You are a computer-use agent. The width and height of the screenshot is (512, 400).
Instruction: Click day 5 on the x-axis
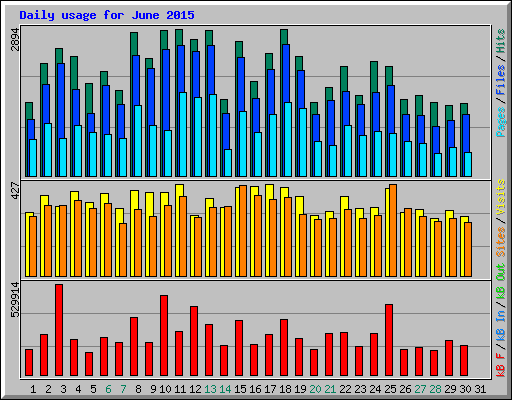click(93, 389)
